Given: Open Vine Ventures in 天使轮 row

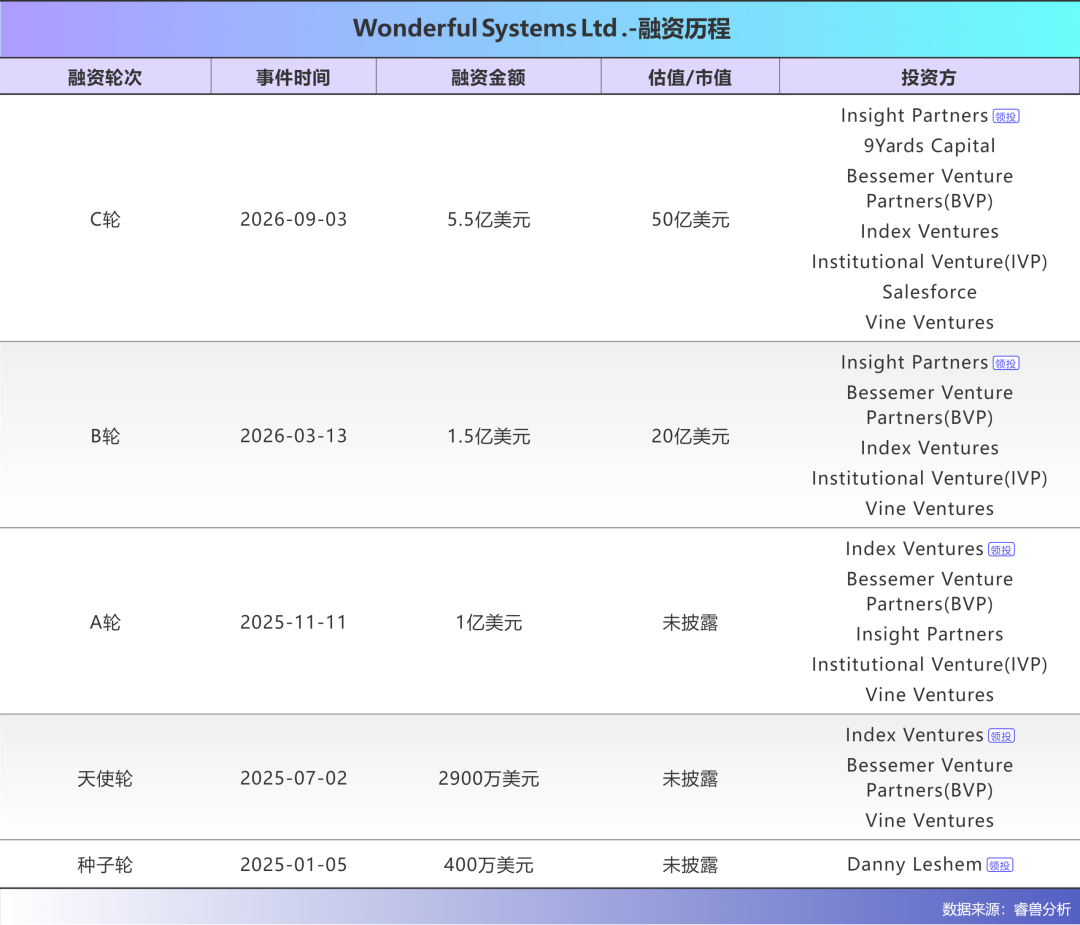Looking at the screenshot, I should click(x=929, y=821).
